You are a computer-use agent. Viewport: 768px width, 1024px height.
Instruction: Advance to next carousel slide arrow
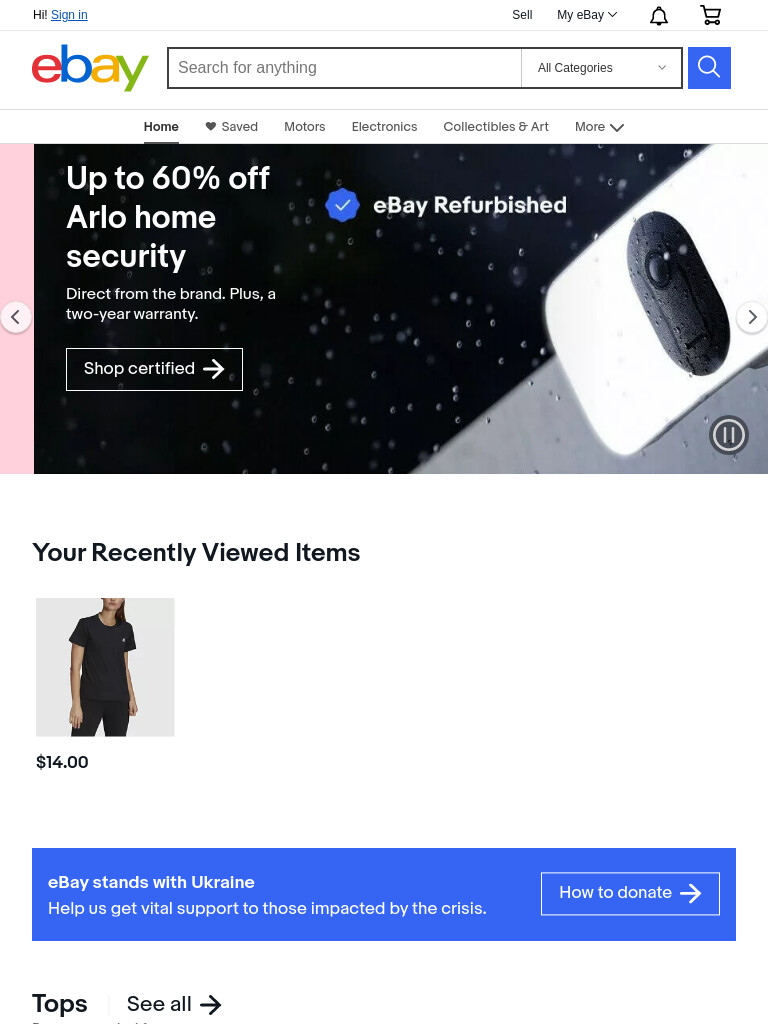752,317
